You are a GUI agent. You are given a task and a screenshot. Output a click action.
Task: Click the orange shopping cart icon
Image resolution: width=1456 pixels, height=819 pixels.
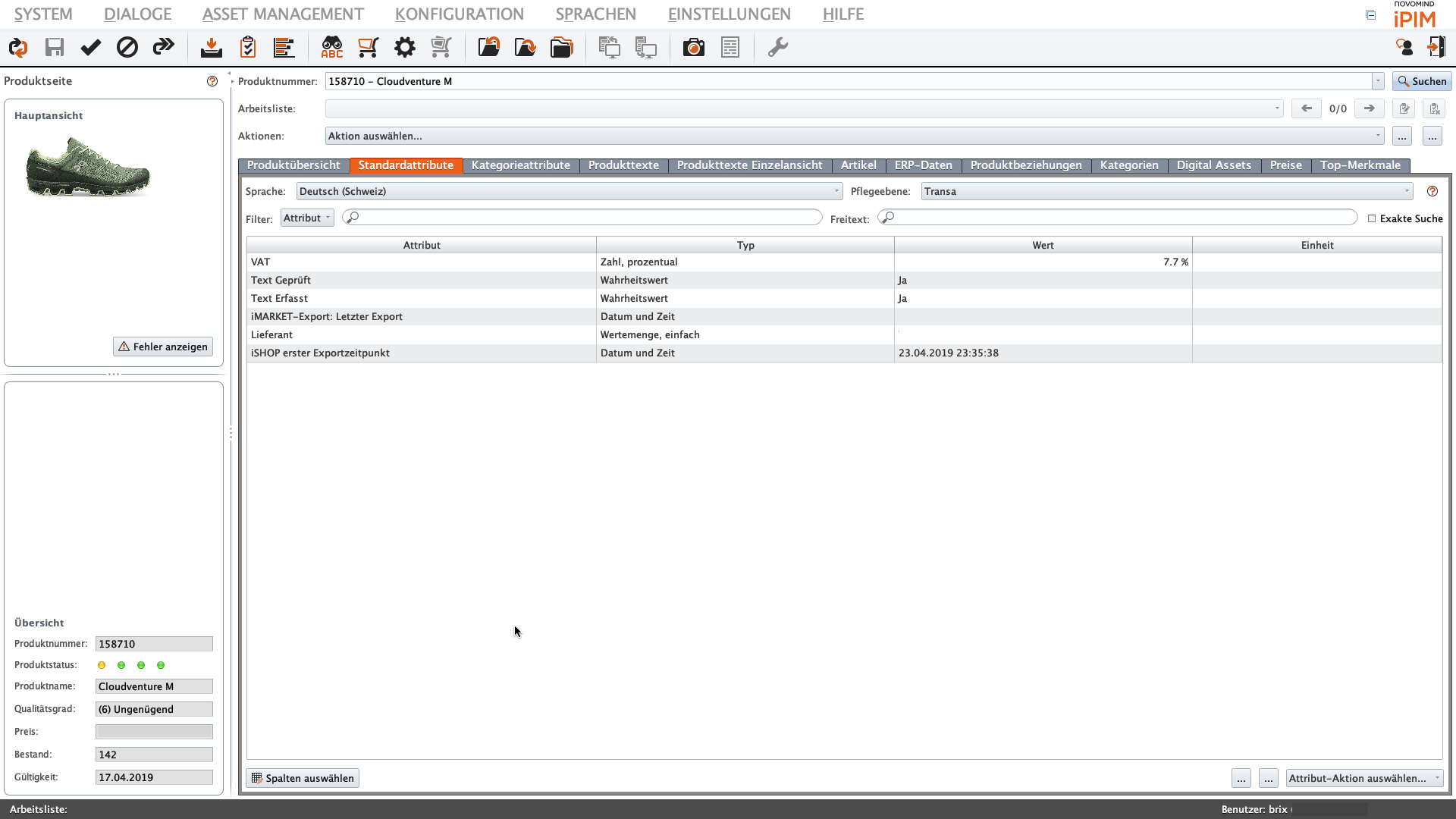368,48
